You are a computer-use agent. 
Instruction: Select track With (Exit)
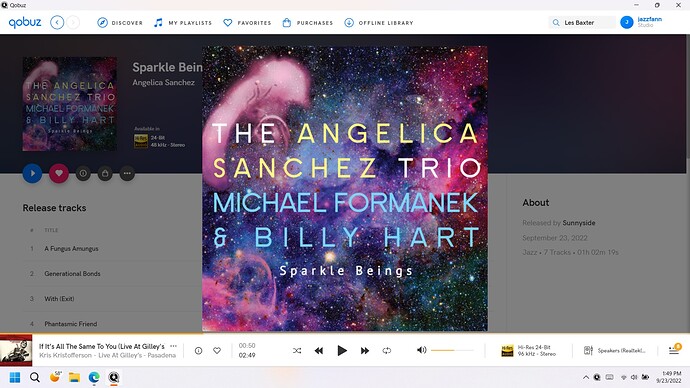pos(59,299)
